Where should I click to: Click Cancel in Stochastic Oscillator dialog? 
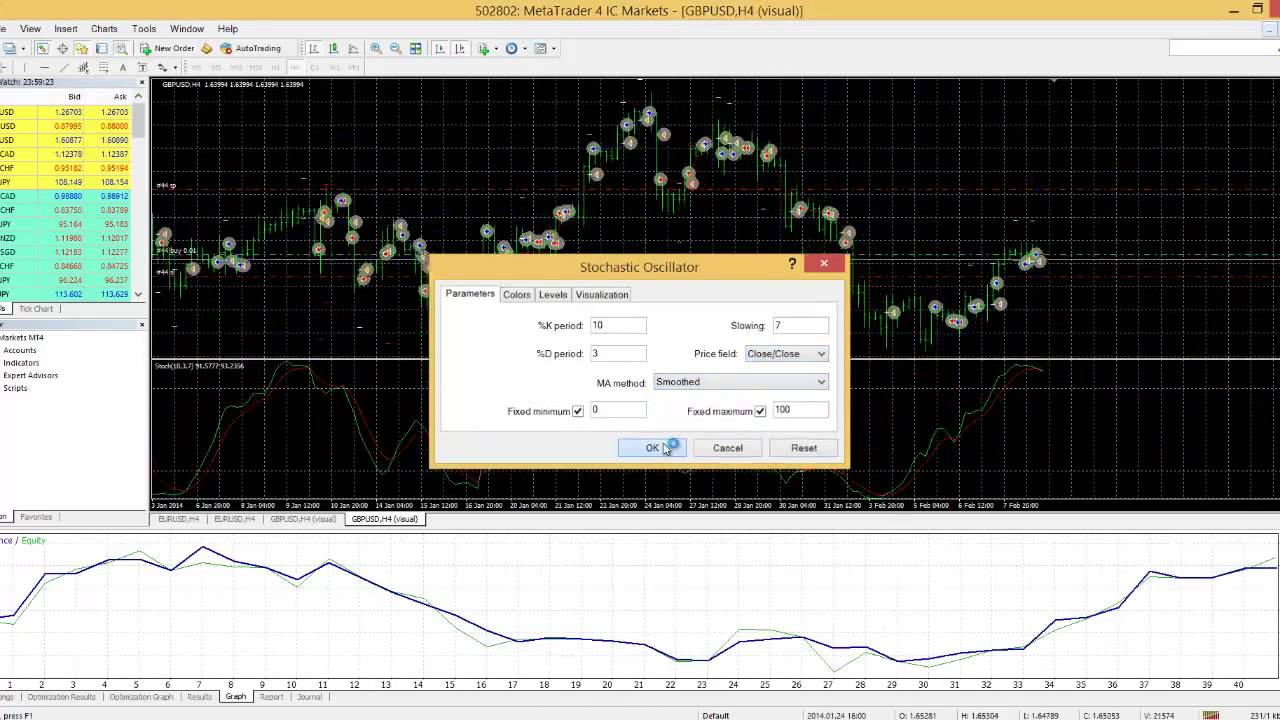pyautogui.click(x=728, y=448)
